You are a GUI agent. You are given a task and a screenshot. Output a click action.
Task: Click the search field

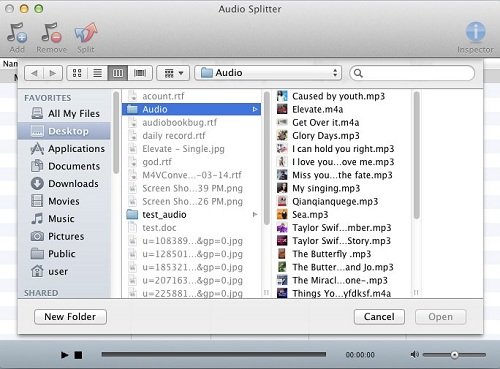tap(412, 73)
